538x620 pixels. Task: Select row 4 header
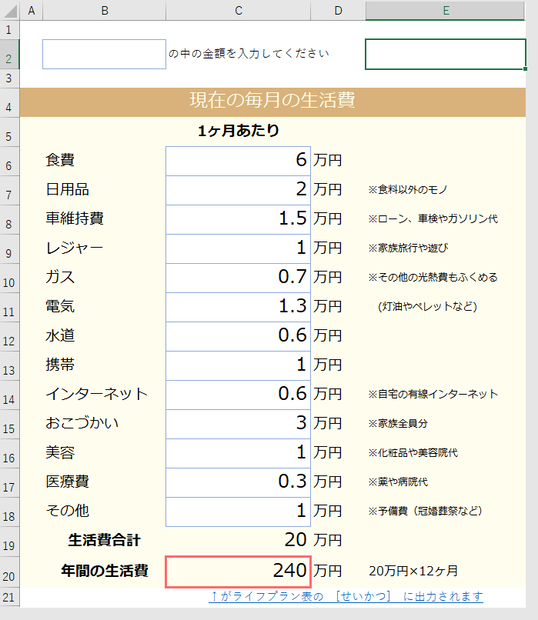9,103
